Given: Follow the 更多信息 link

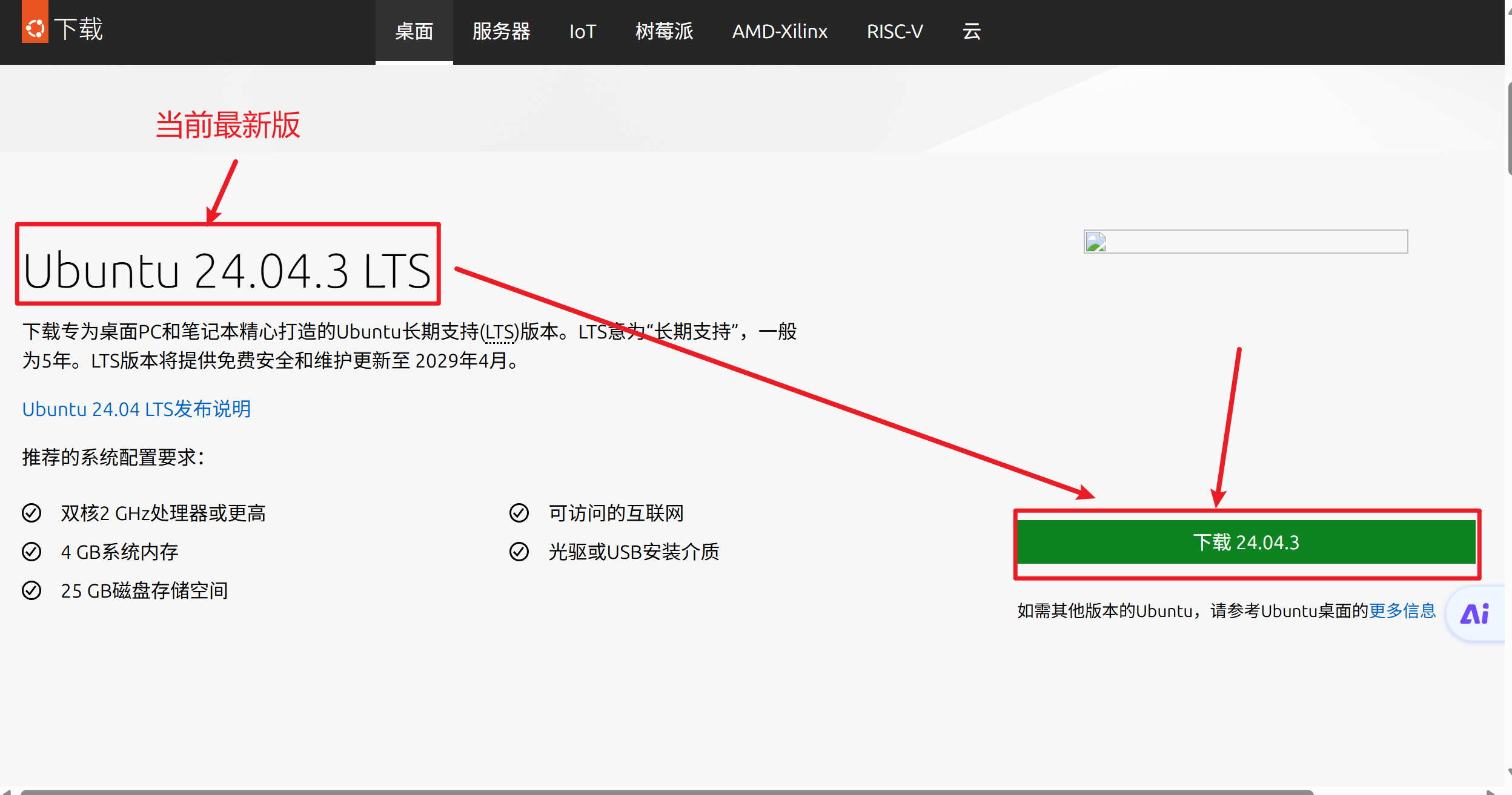Looking at the screenshot, I should [x=1402, y=610].
